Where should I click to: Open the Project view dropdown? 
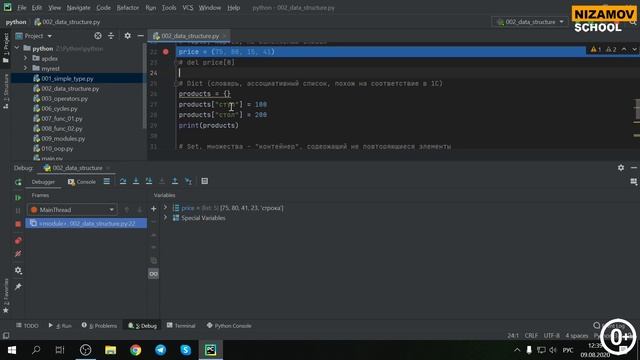click(34, 36)
